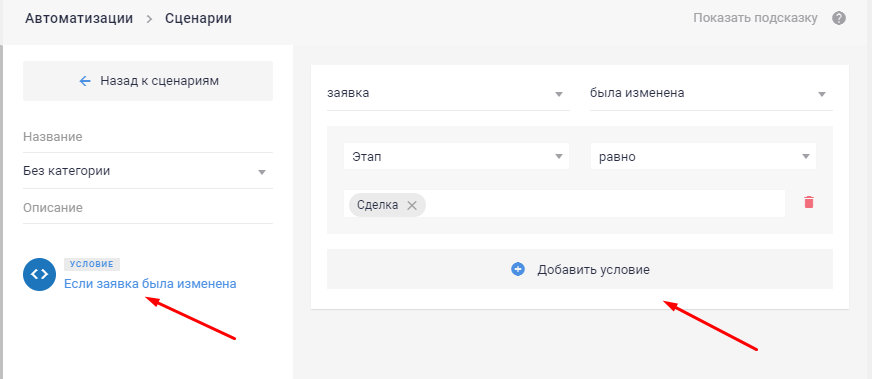Image resolution: width=872 pixels, height=379 pixels.
Task: Click Назад к сценариям button
Action: pos(148,81)
